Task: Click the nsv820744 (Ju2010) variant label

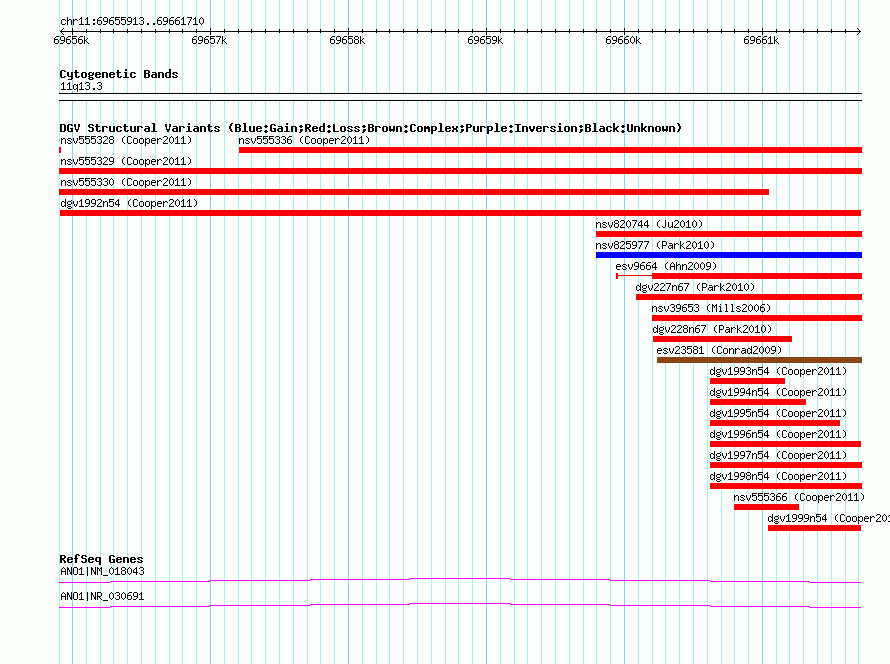Action: tap(649, 224)
